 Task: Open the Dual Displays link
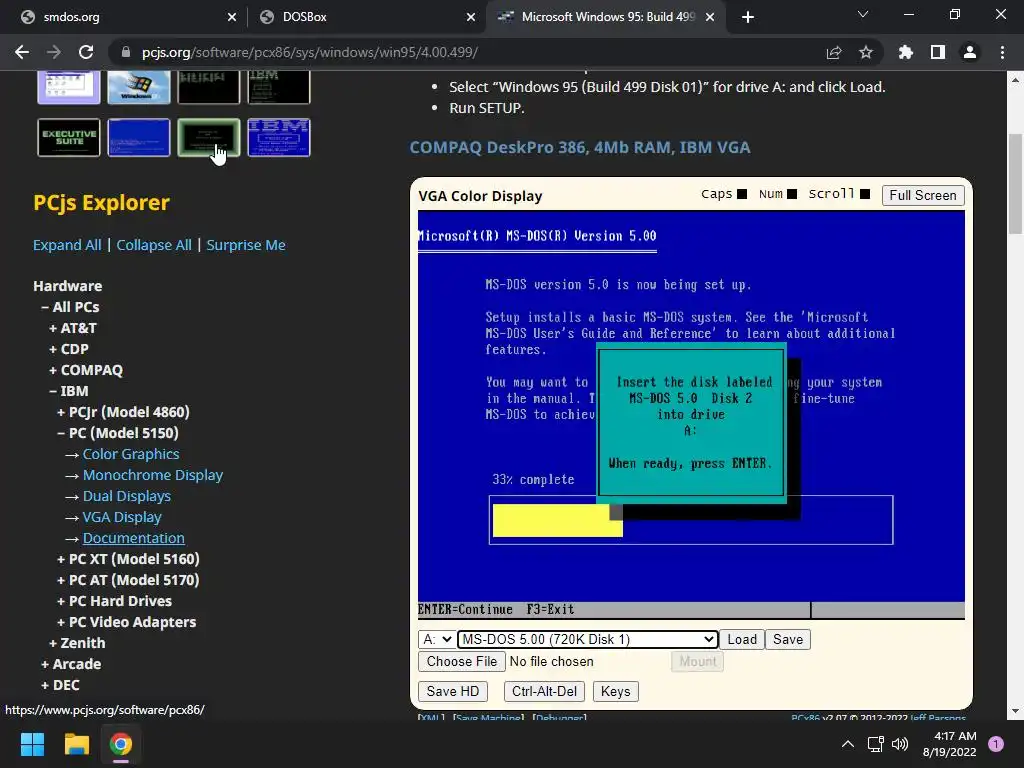[127, 496]
